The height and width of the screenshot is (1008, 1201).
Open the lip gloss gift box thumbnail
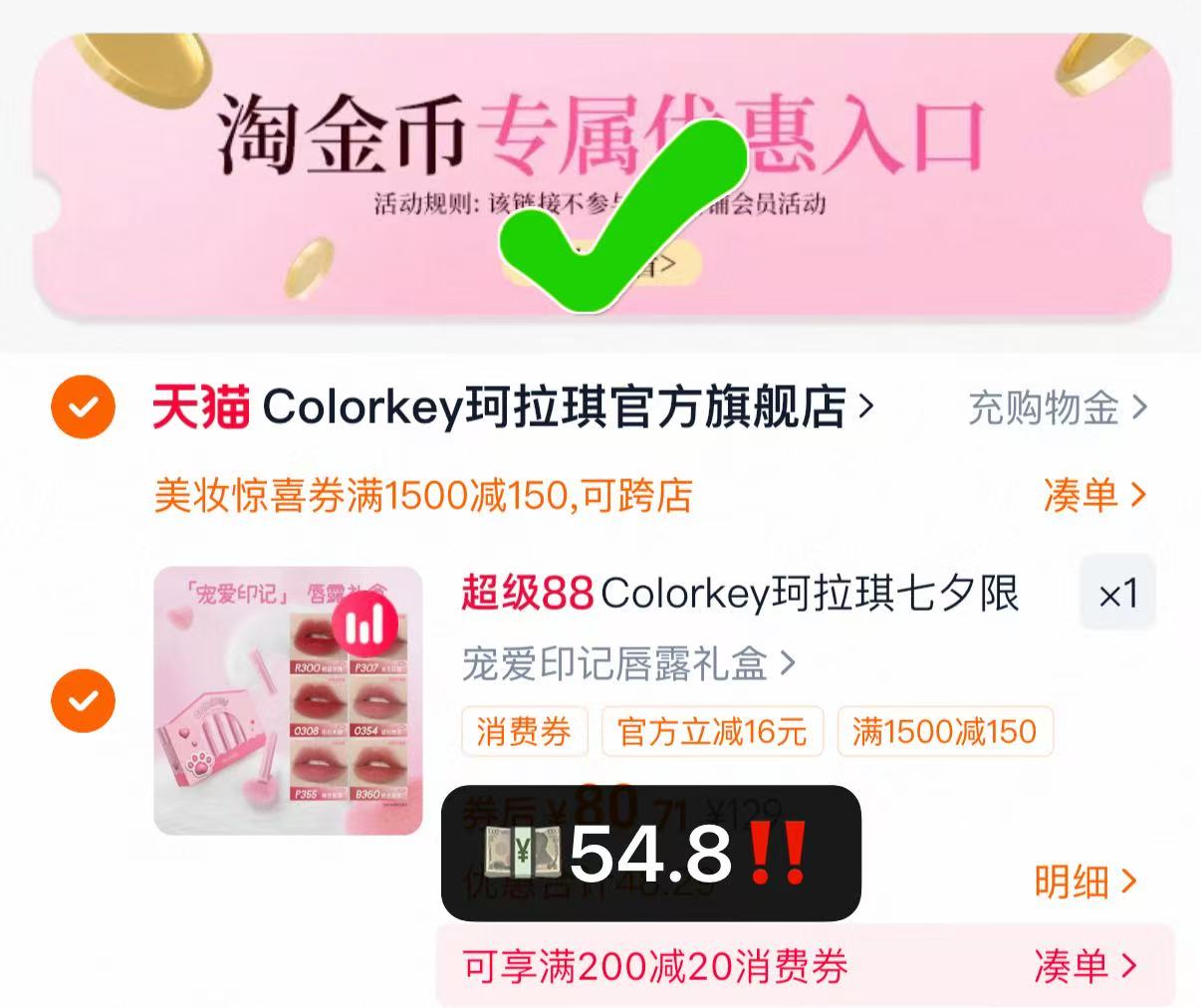288,700
